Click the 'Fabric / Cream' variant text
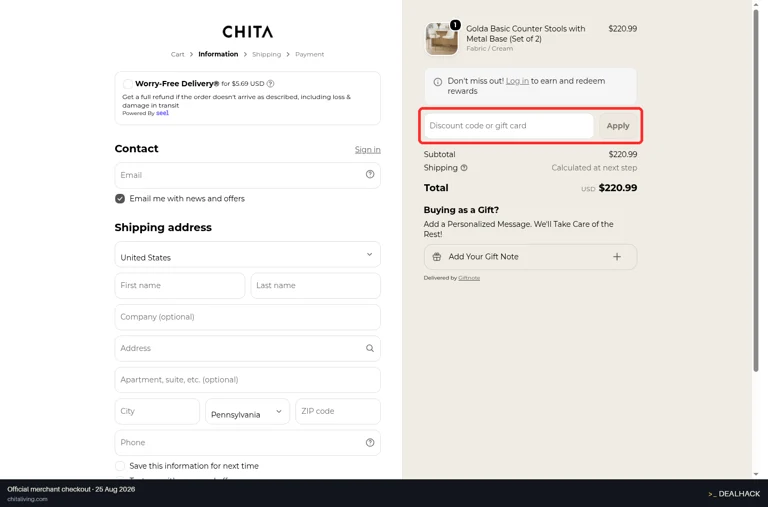Viewport: 768px width, 507px height. tap(489, 48)
